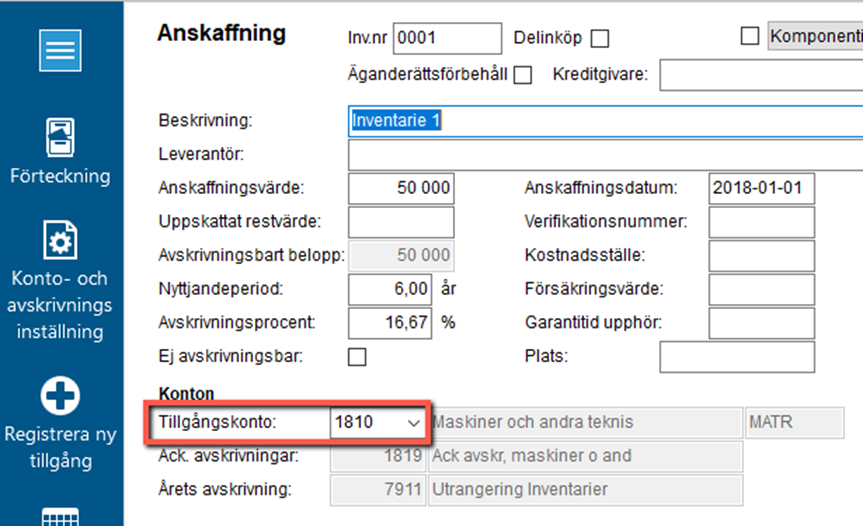Expand the Tillgångskonto 1810 dropdown
This screenshot has height=526, width=863.
[413, 423]
